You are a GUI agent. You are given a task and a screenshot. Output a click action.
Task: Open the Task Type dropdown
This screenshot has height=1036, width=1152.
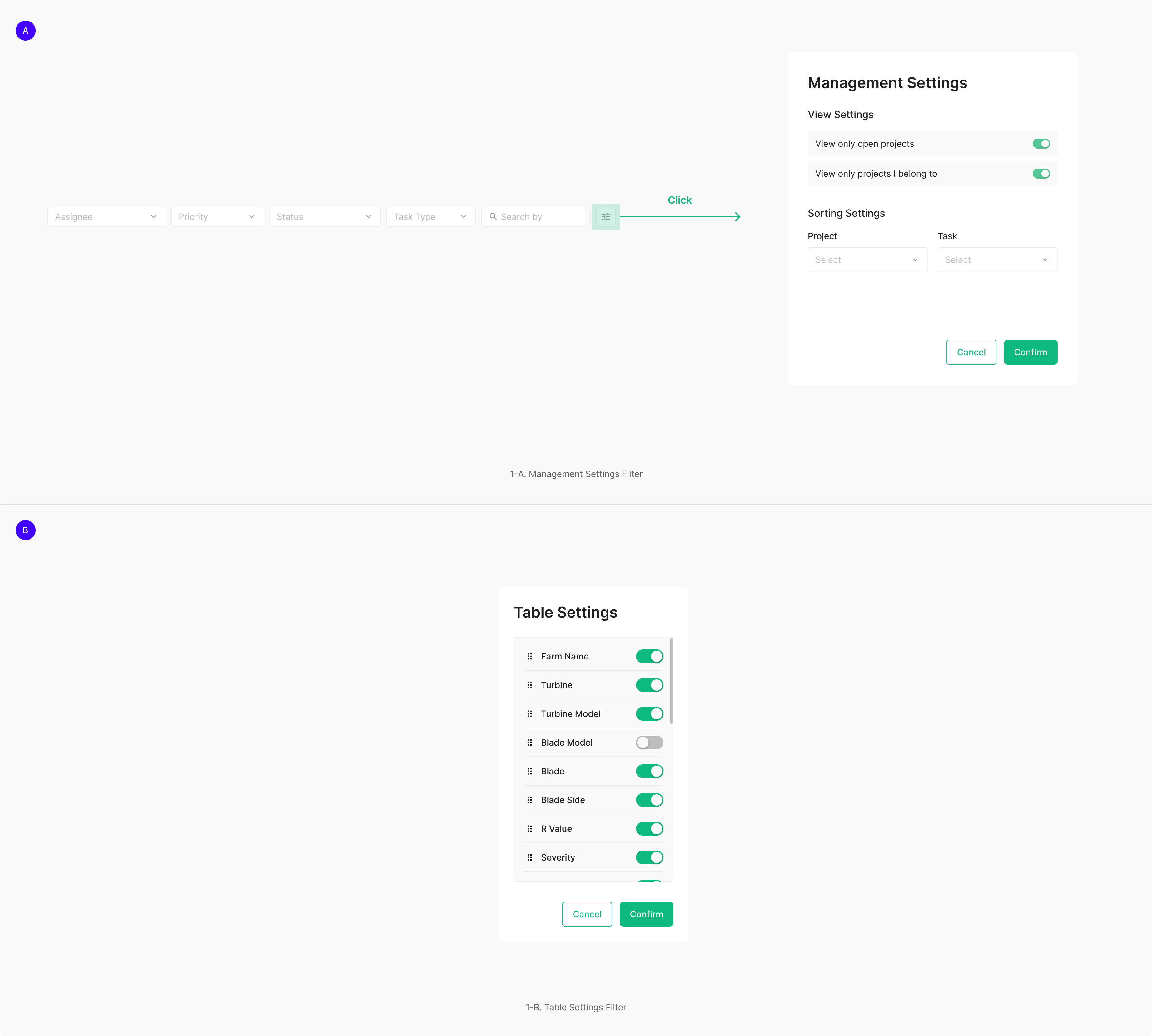click(x=430, y=217)
